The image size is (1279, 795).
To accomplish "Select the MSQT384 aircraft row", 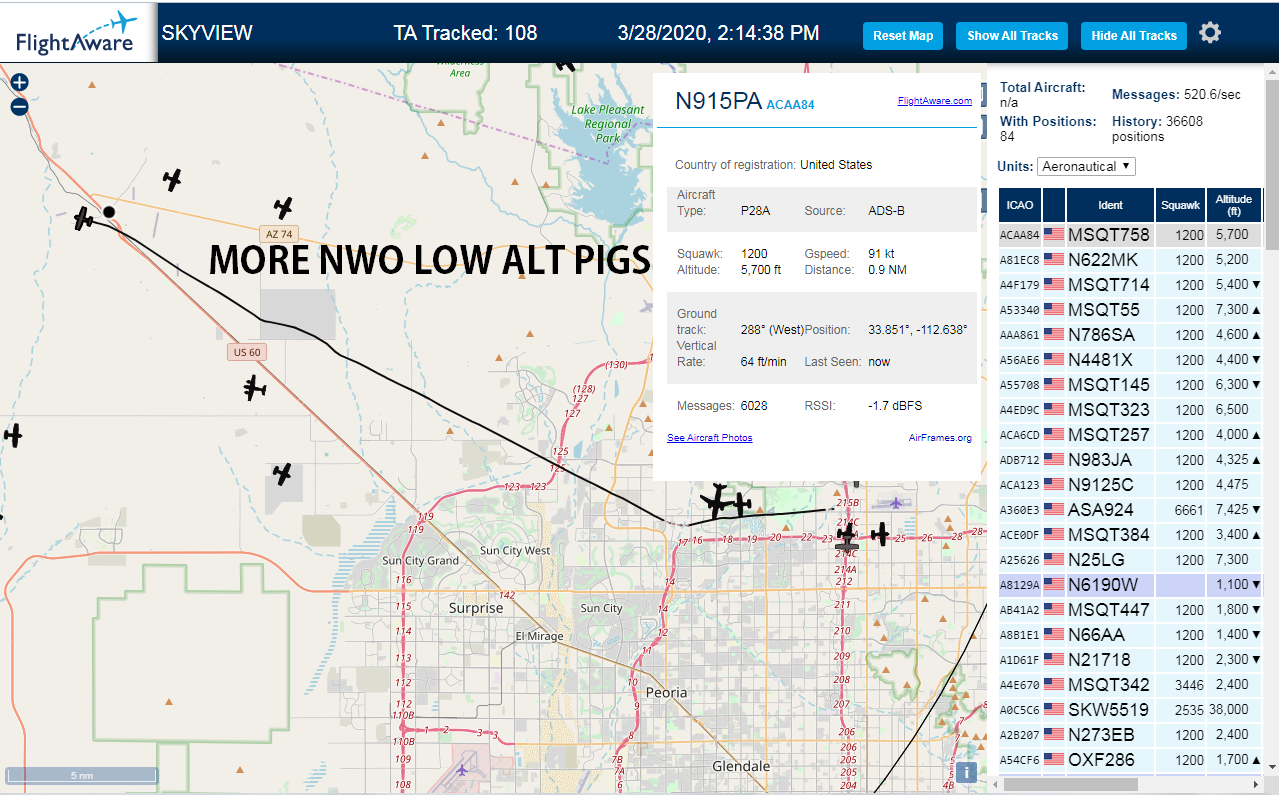I will 1130,535.
